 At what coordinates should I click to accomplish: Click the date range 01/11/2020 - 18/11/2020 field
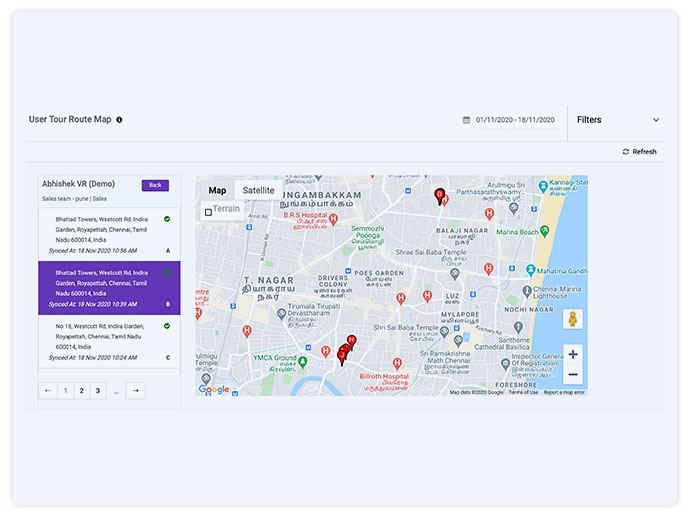515,119
